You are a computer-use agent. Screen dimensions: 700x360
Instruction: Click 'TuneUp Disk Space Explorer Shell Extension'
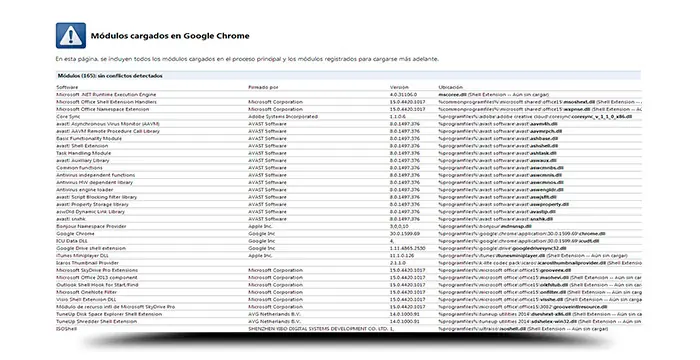(x=109, y=314)
